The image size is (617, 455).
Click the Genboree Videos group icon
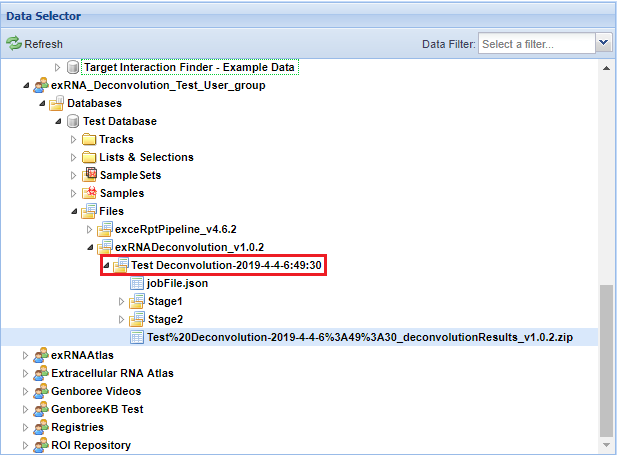[x=41, y=392]
